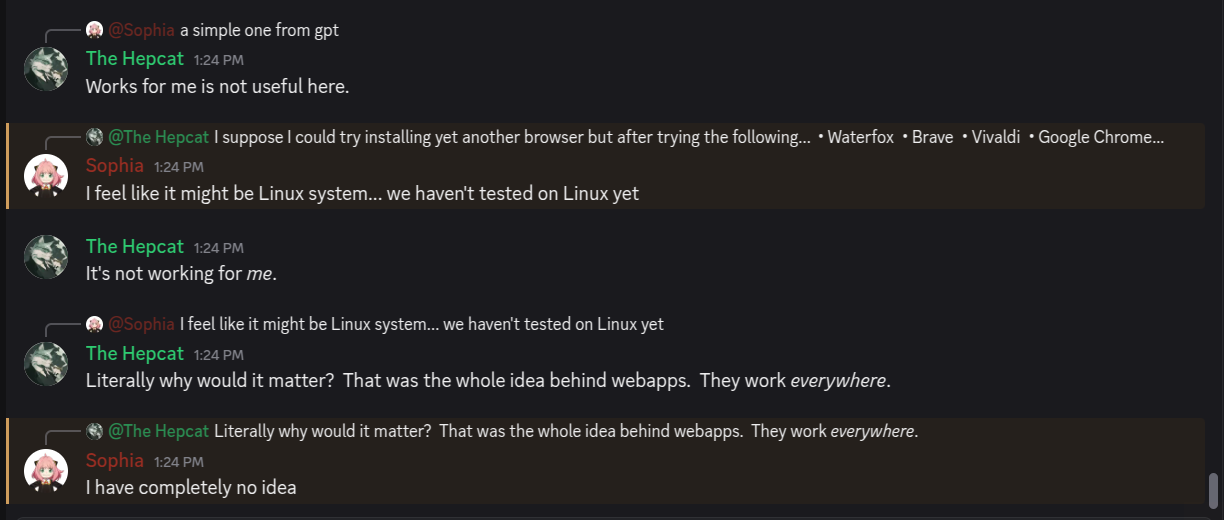
Task: Click The Hepcat avatar next to 'It's not working'
Action: coord(46,257)
